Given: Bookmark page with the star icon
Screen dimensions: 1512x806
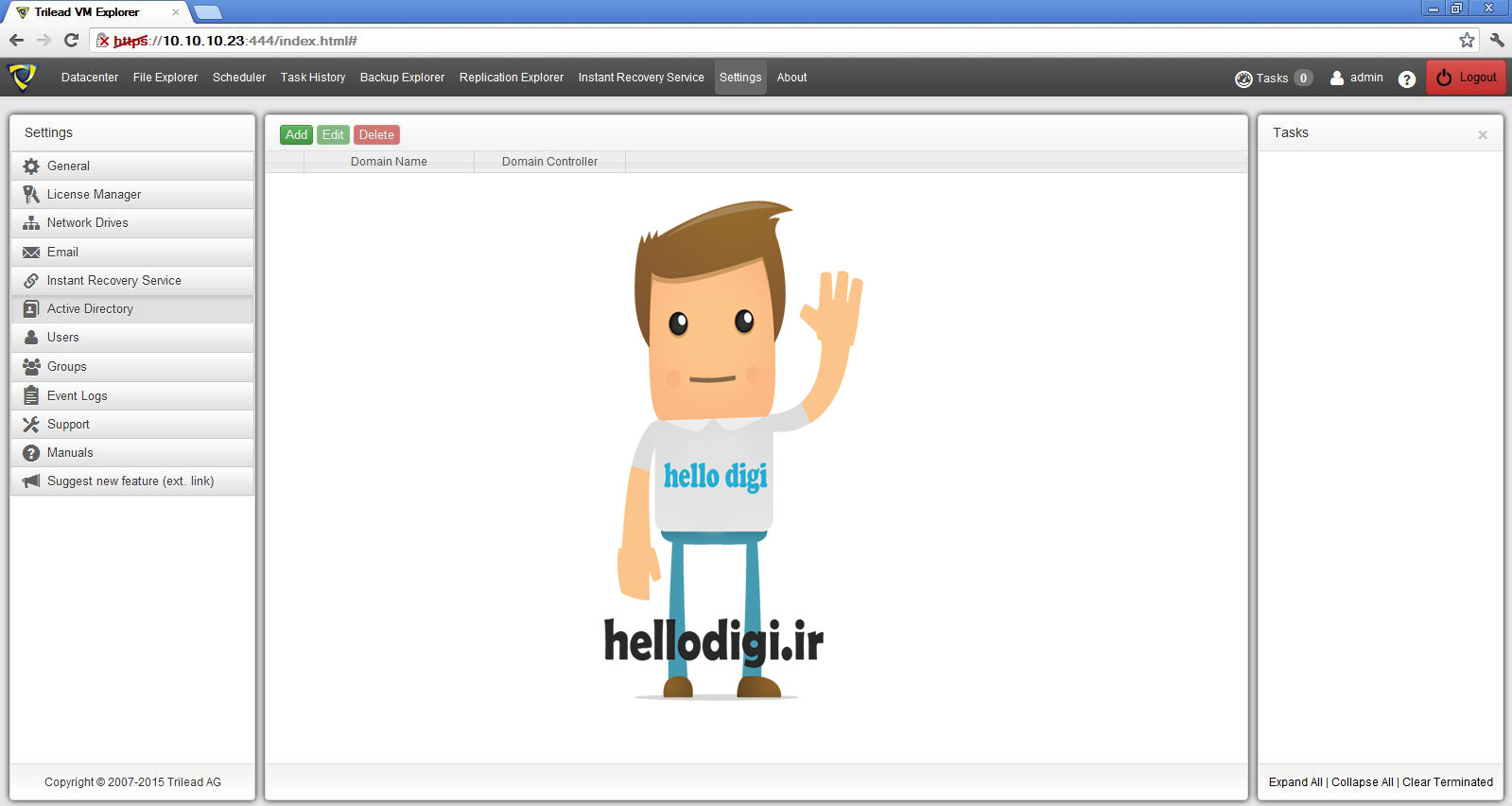Looking at the screenshot, I should pos(1467,40).
